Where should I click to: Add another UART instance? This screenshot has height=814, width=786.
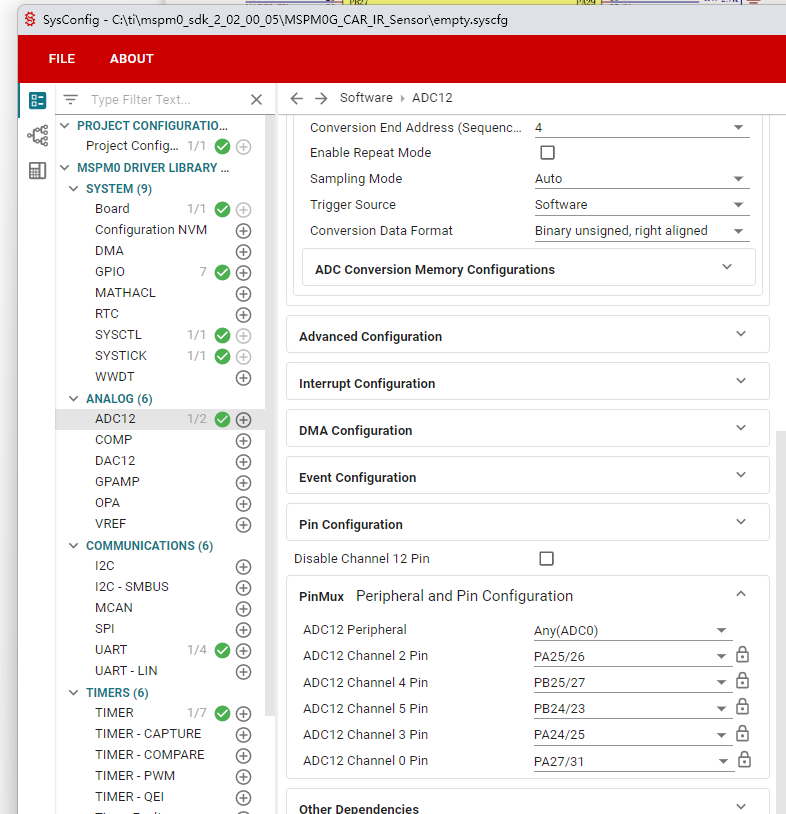243,650
